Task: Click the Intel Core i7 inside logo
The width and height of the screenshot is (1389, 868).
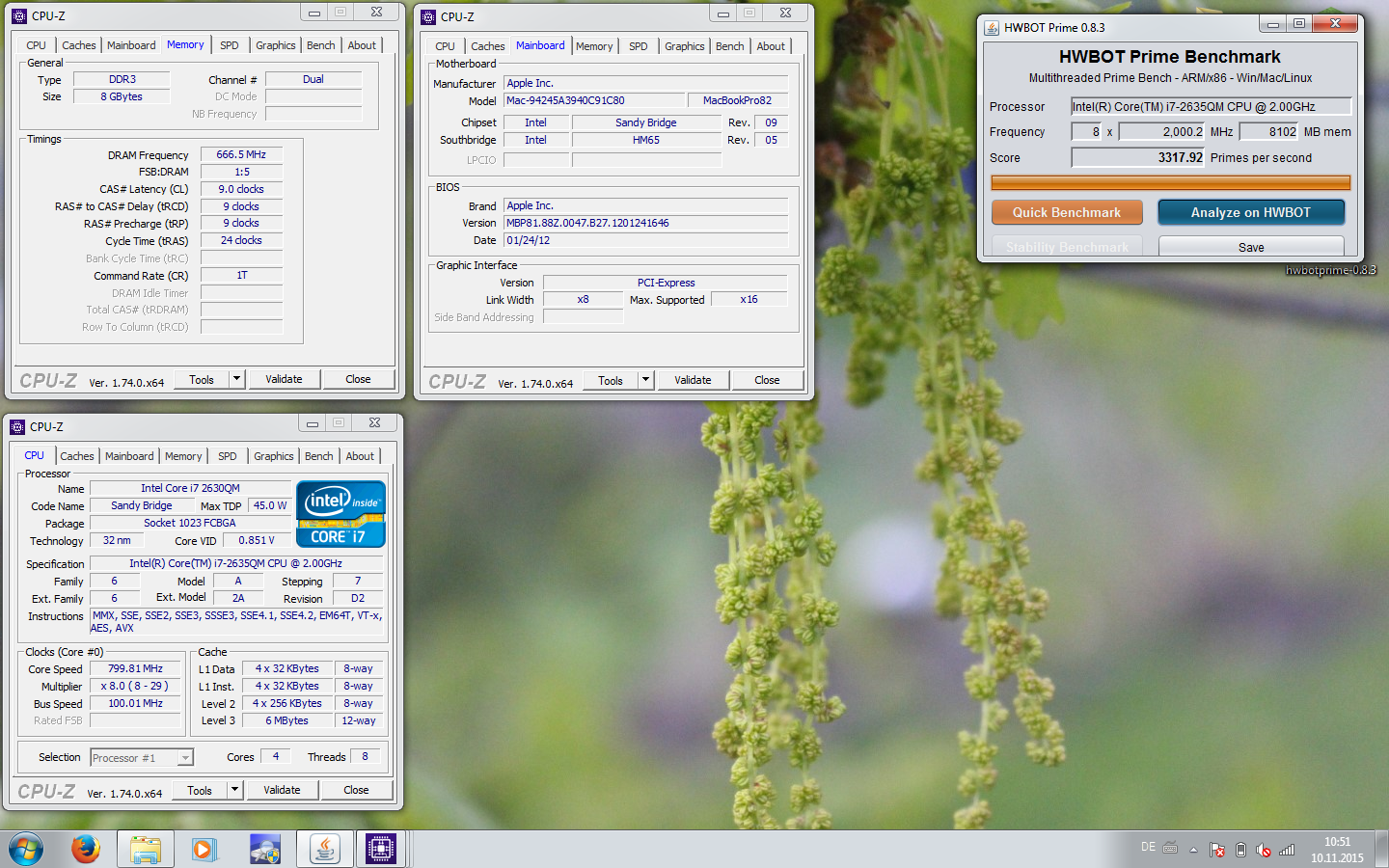Action: [x=341, y=514]
